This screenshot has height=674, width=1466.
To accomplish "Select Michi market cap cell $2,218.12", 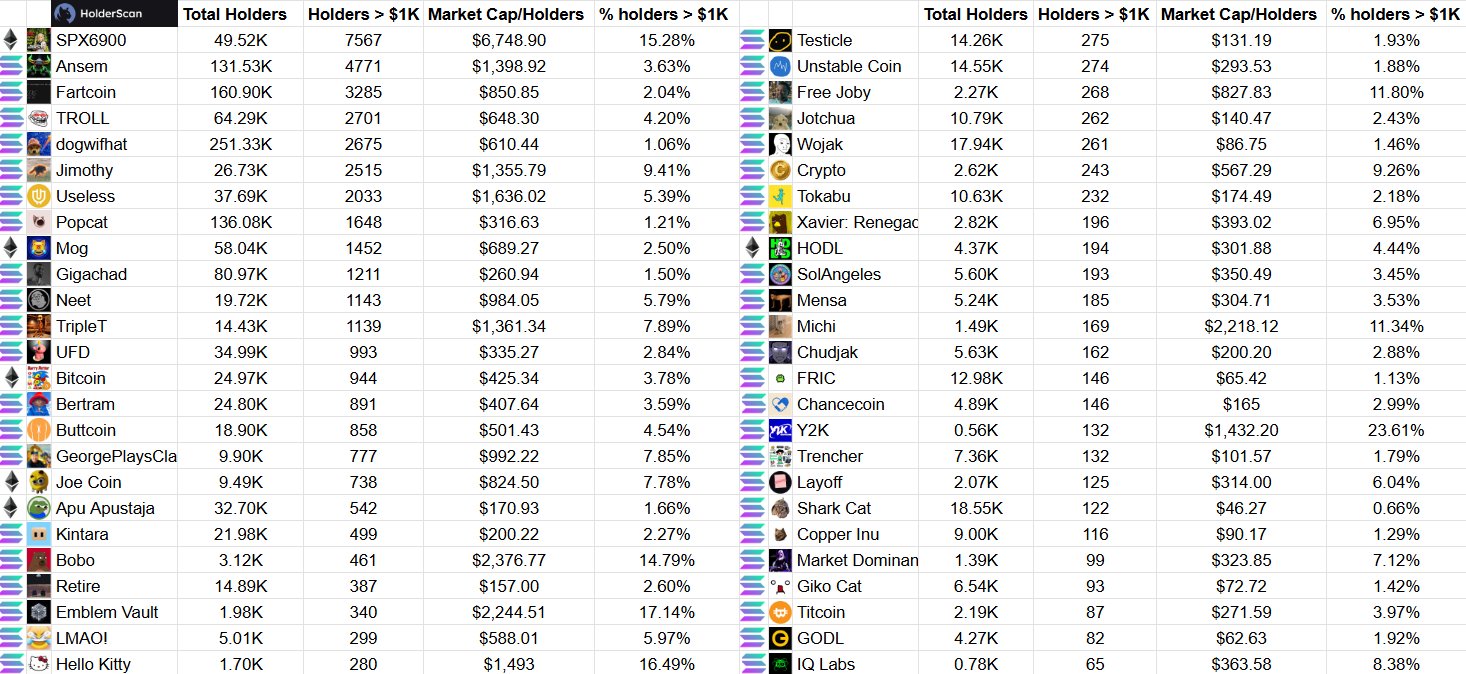I will pos(1241,326).
